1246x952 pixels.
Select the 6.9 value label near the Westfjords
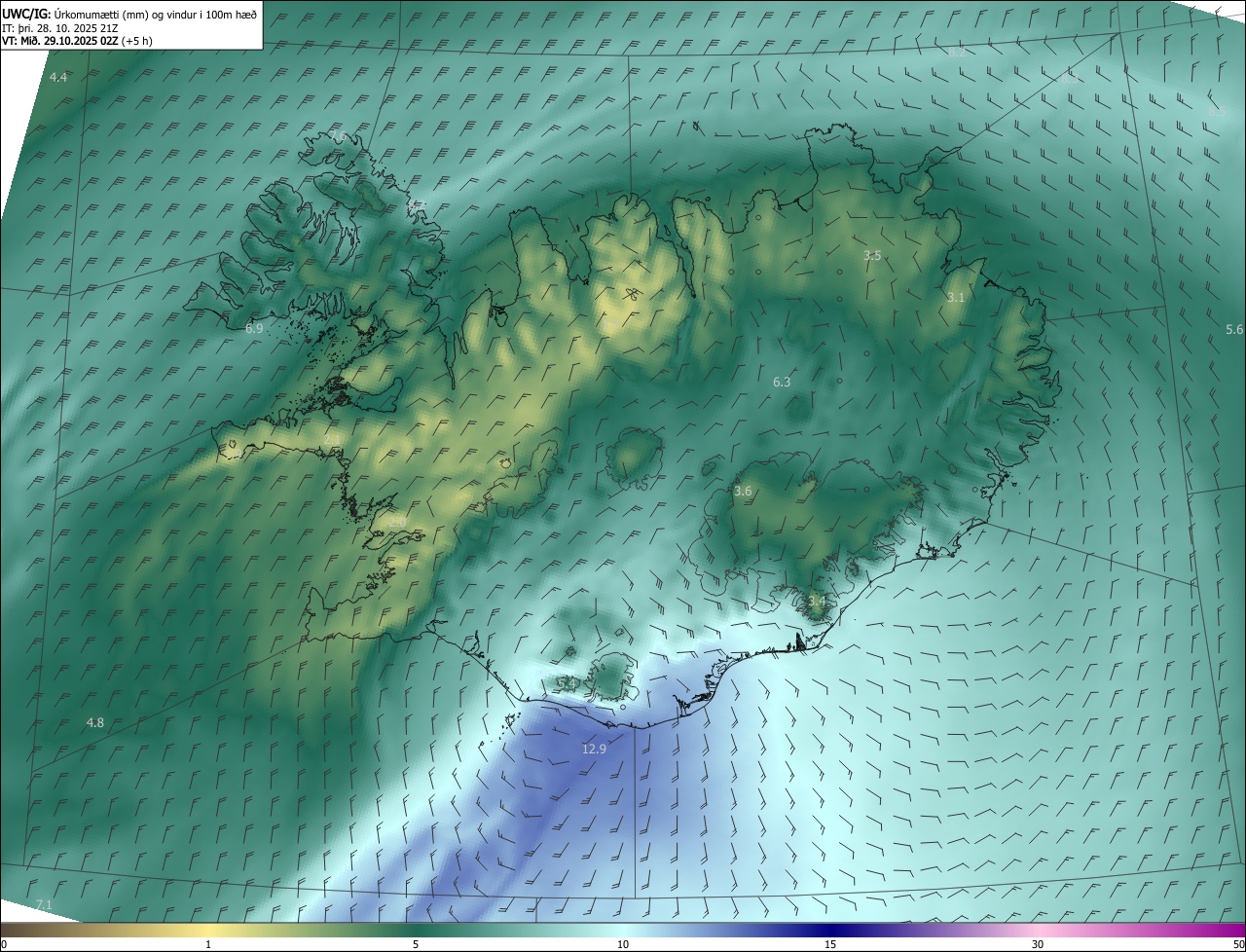(254, 329)
